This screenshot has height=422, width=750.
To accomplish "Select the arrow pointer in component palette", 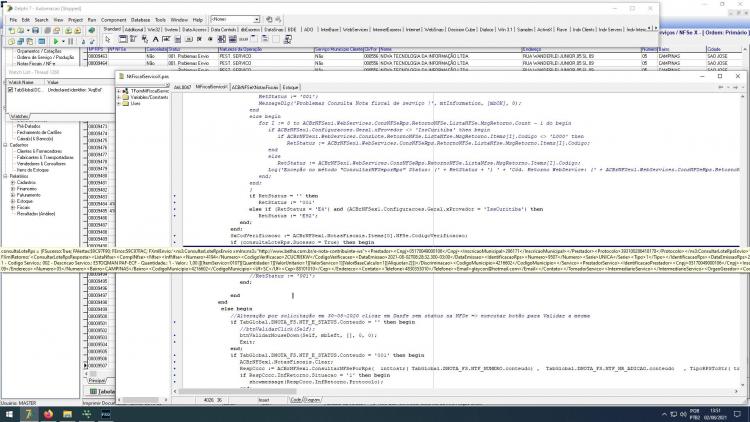I will point(108,39).
